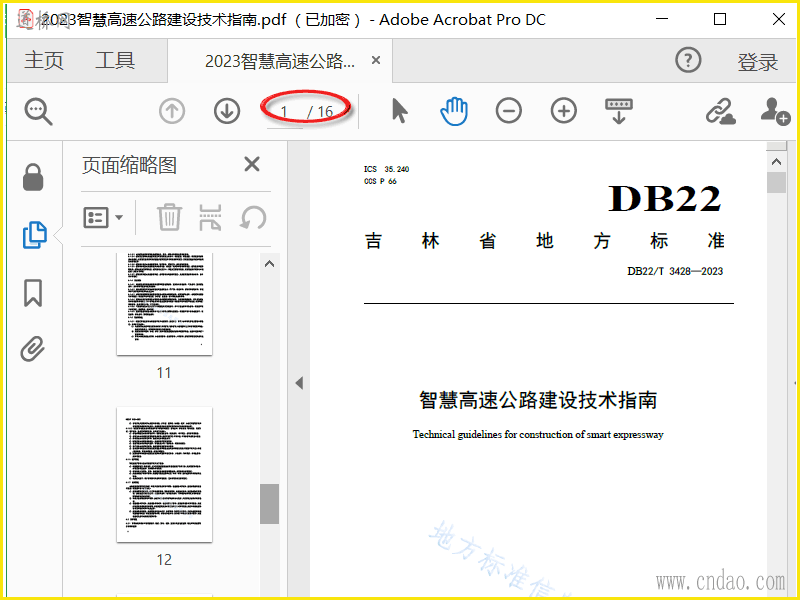Share a link to the file
Screen dimensions: 800x600
point(720,111)
